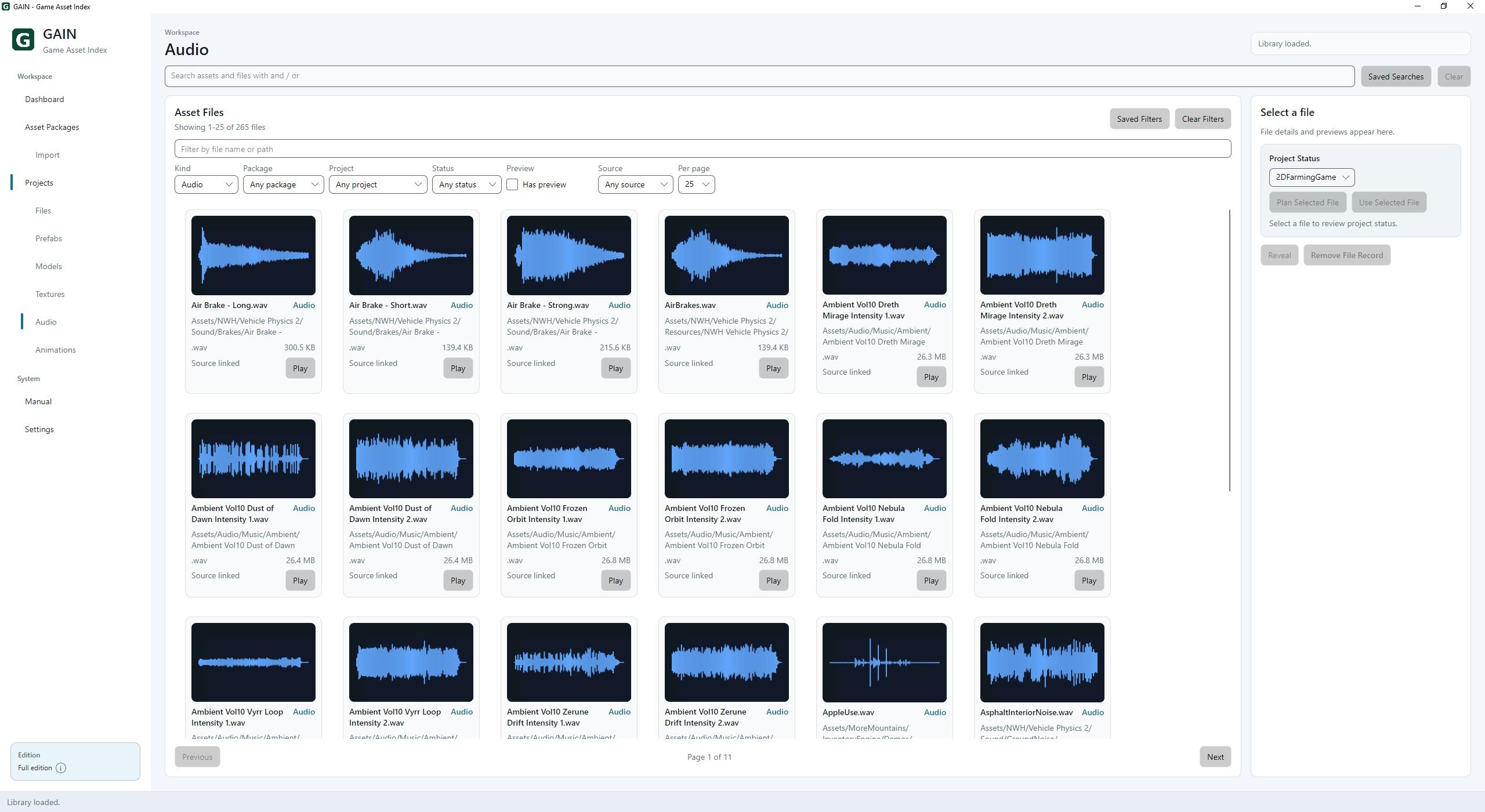Focus the search assets and files field
Viewport: 1485px width, 812px height.
click(759, 76)
